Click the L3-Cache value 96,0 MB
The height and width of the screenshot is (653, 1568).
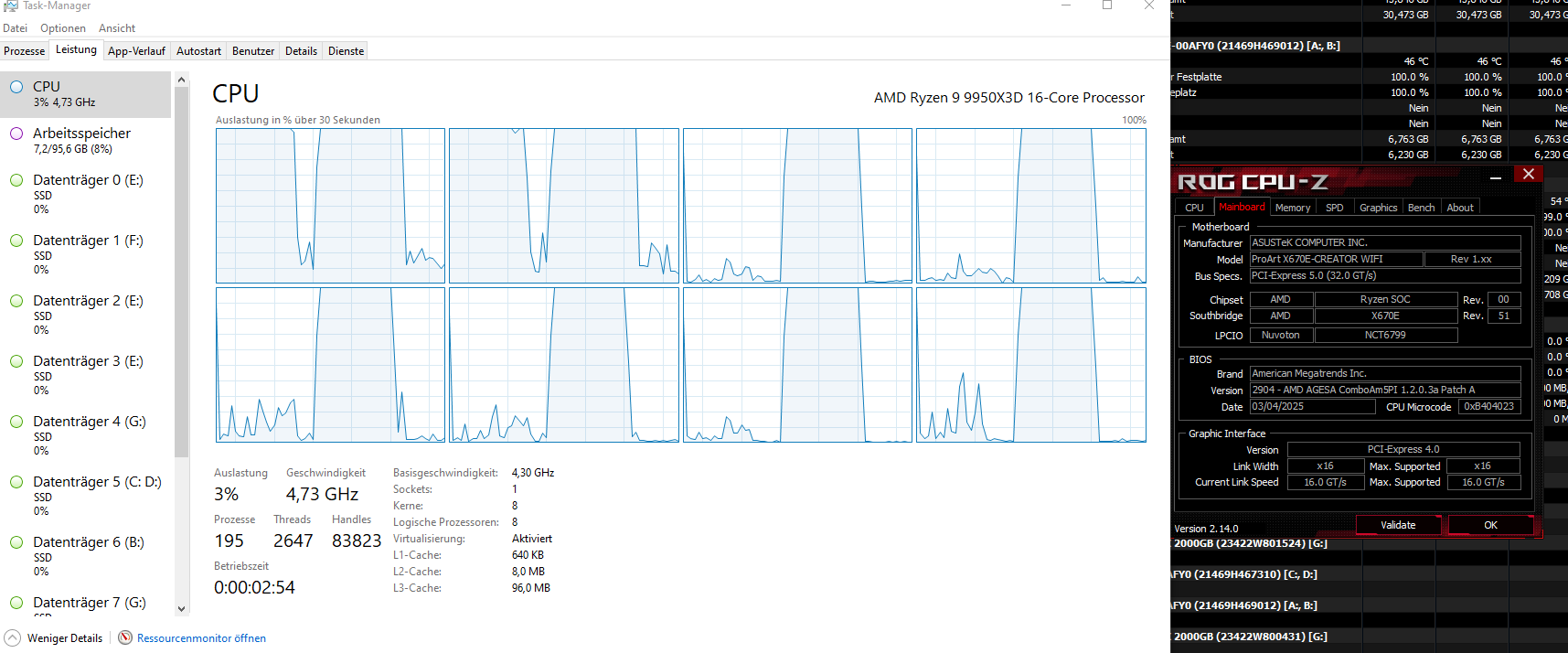click(x=531, y=588)
